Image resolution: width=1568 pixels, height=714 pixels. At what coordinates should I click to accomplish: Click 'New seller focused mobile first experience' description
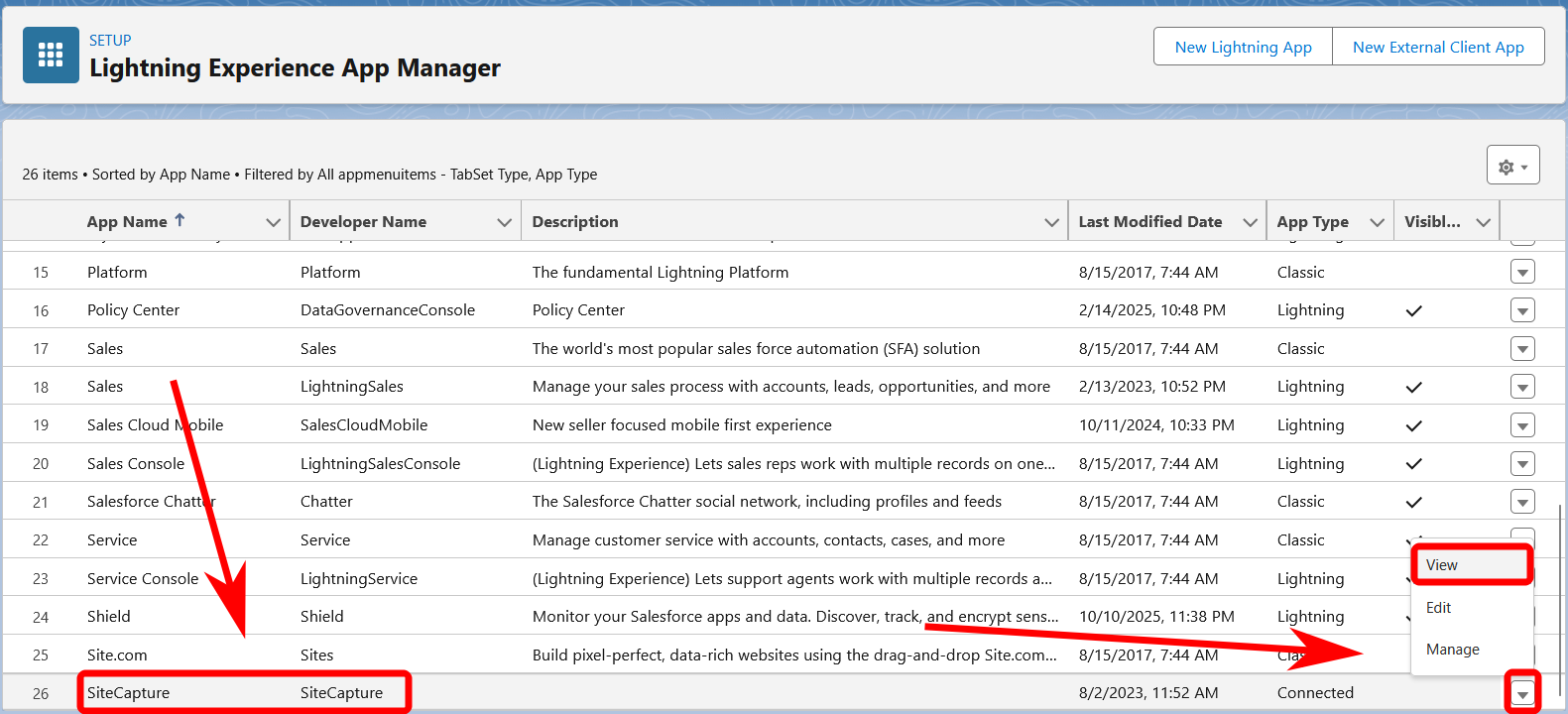(682, 425)
